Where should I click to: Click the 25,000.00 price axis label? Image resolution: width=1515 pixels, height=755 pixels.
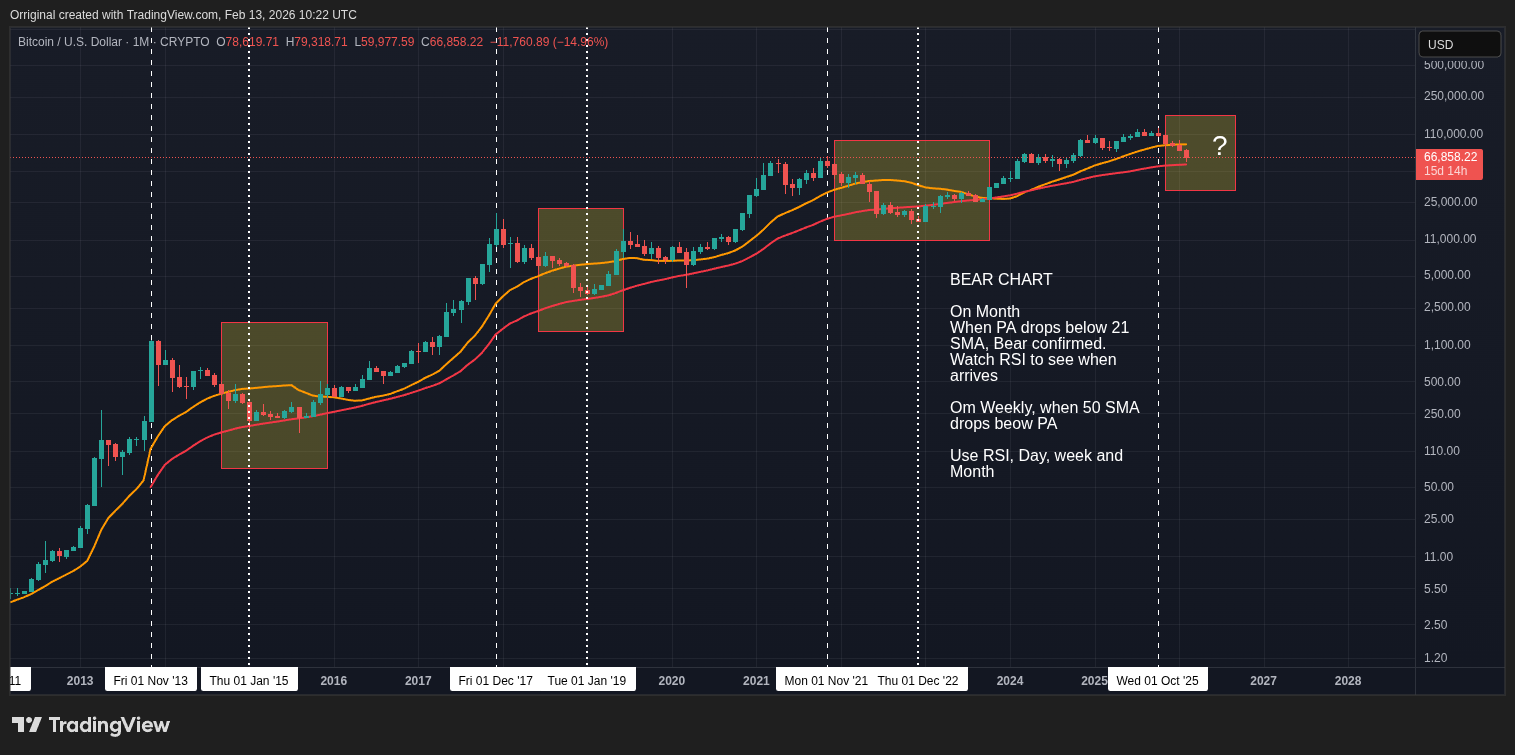[1451, 202]
